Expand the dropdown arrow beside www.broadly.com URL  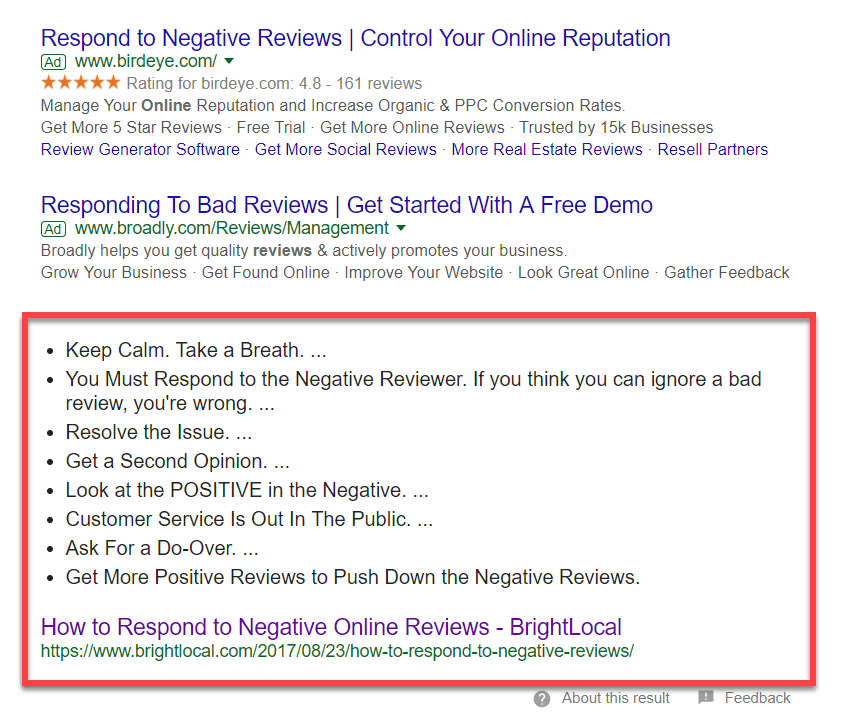coord(401,228)
